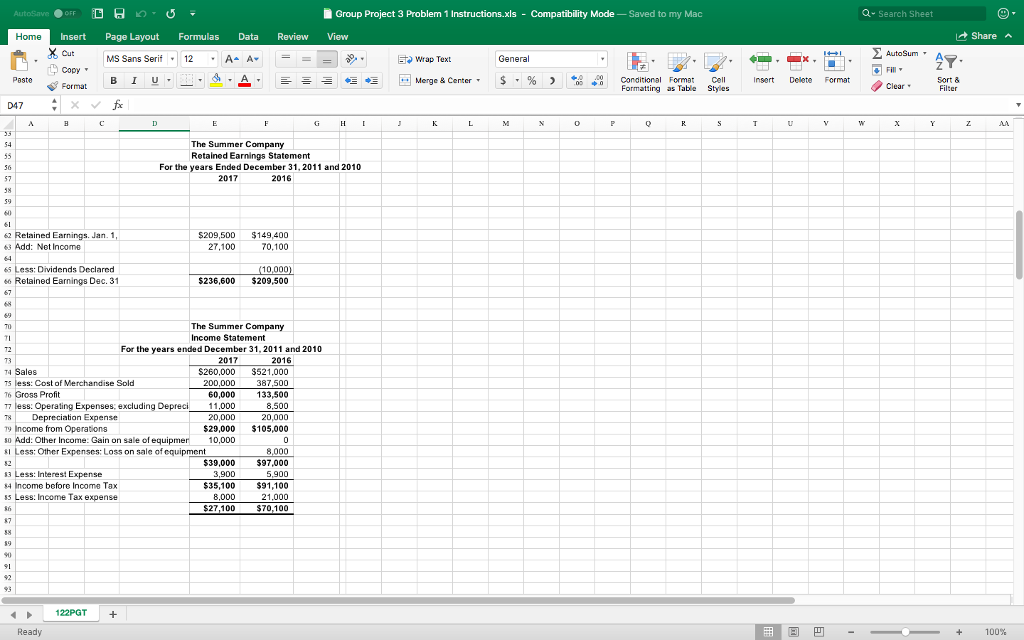The width and height of the screenshot is (1024, 640).
Task: Switch to the Formulas ribbon tab
Action: click(x=198, y=36)
